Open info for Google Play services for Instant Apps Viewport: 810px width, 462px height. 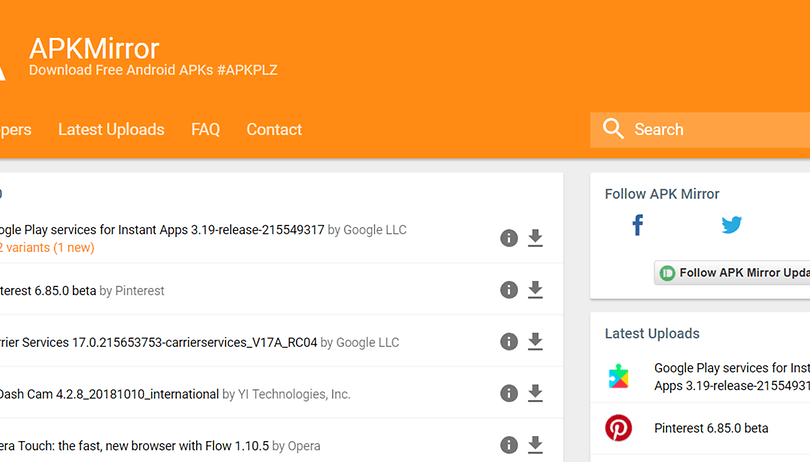click(509, 238)
